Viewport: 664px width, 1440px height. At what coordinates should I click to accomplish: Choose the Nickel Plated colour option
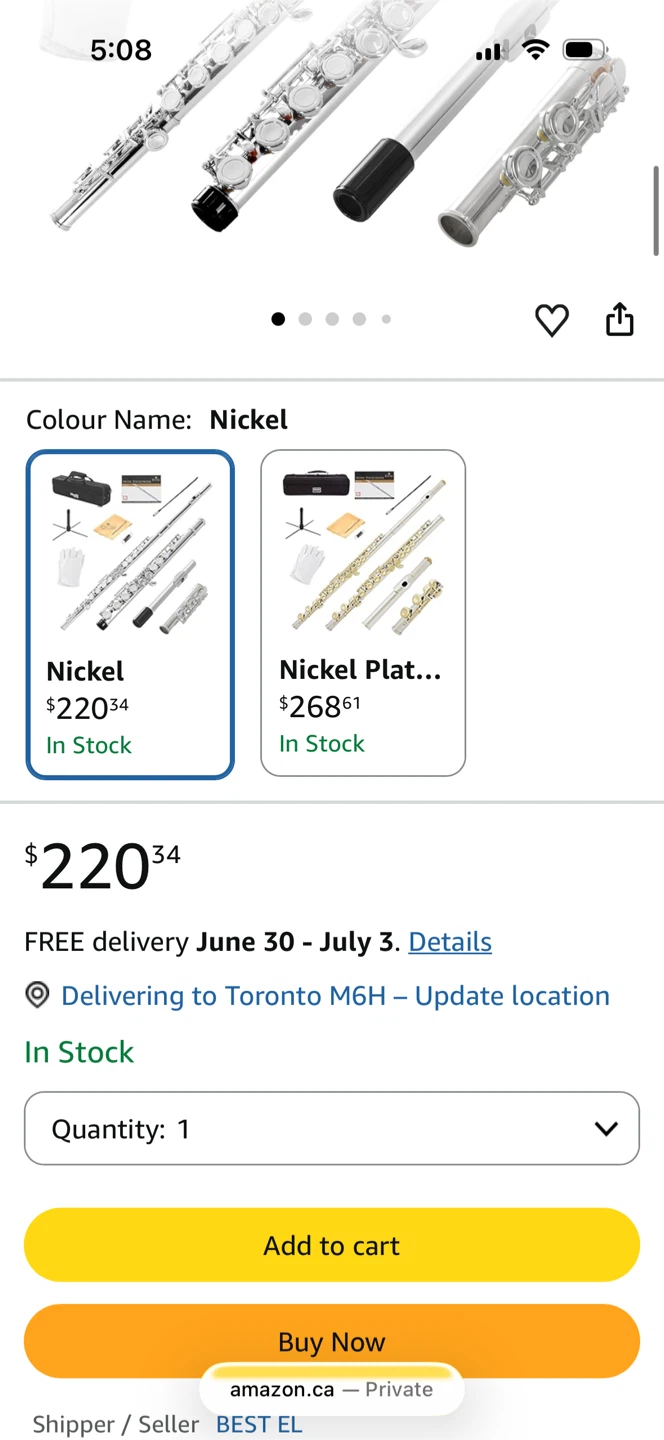click(363, 613)
